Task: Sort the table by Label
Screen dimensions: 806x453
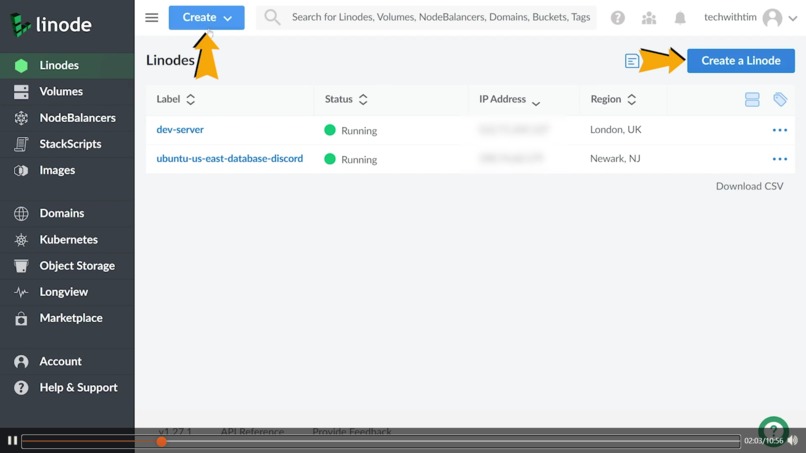Action: point(176,99)
